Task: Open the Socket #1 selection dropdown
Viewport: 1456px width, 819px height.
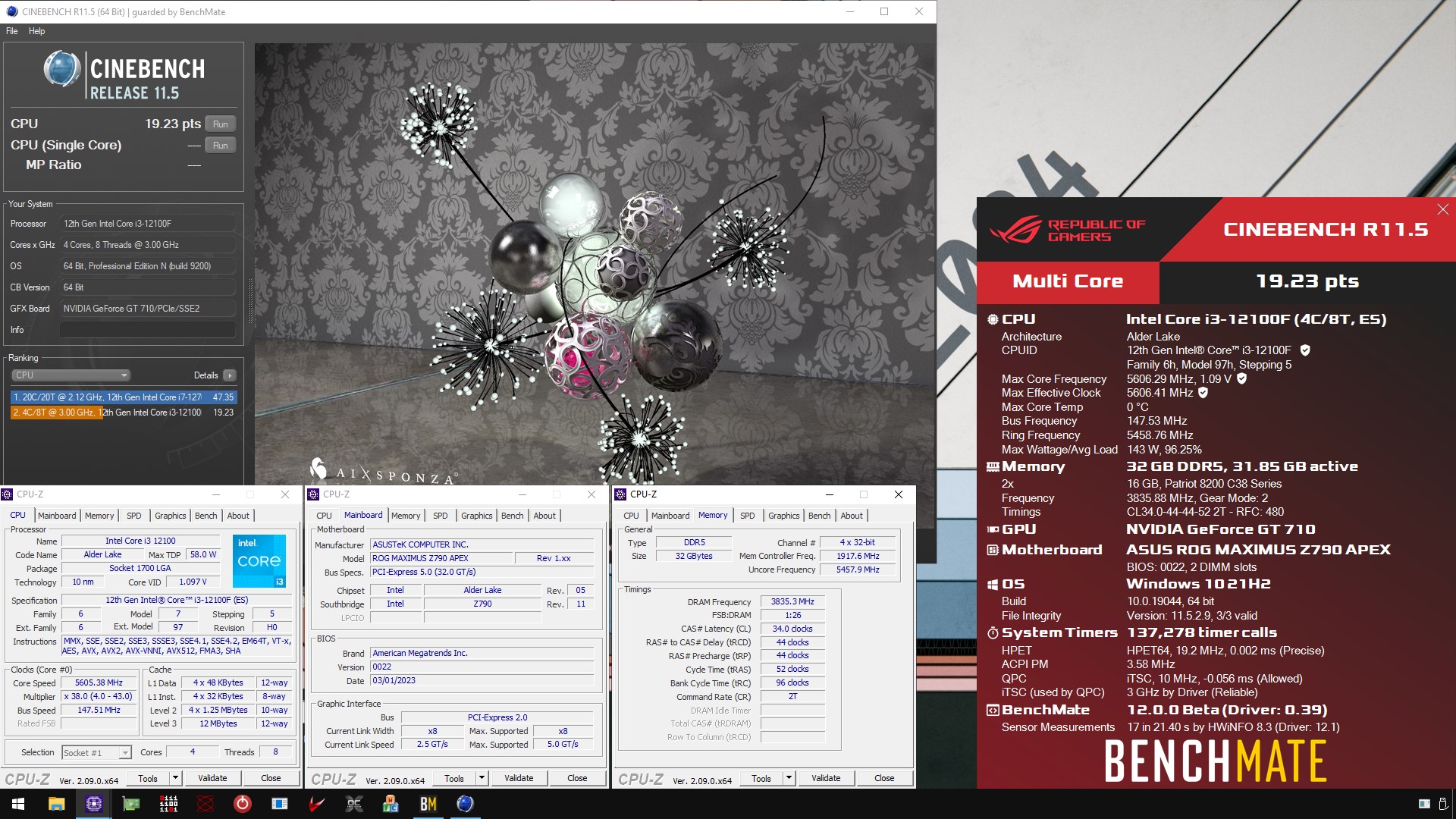Action: [96, 752]
